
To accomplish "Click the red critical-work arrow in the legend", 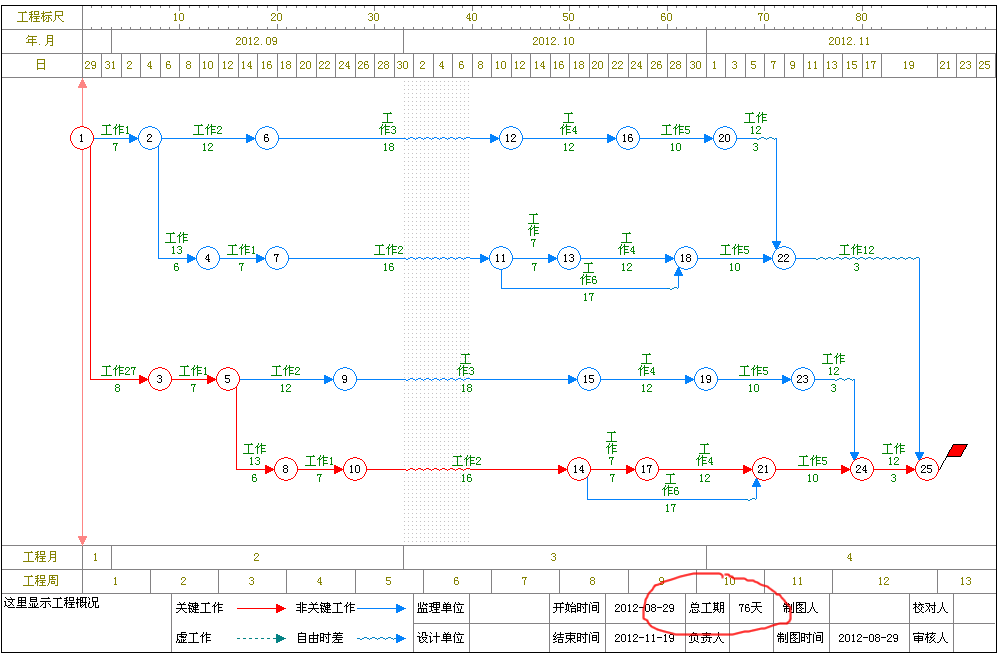I will 261,608.
